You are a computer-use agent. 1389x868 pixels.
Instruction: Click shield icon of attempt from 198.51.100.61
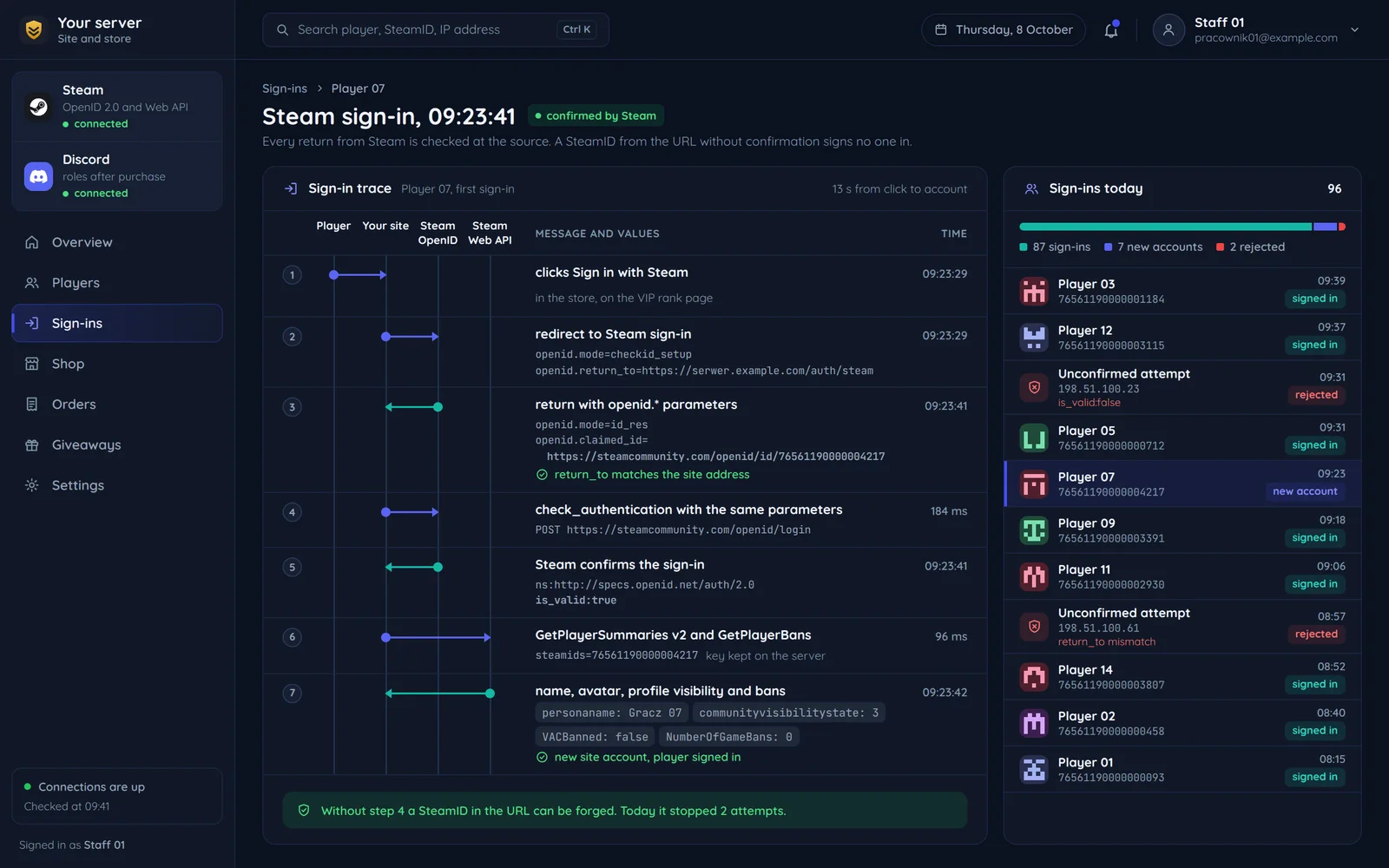tap(1034, 627)
